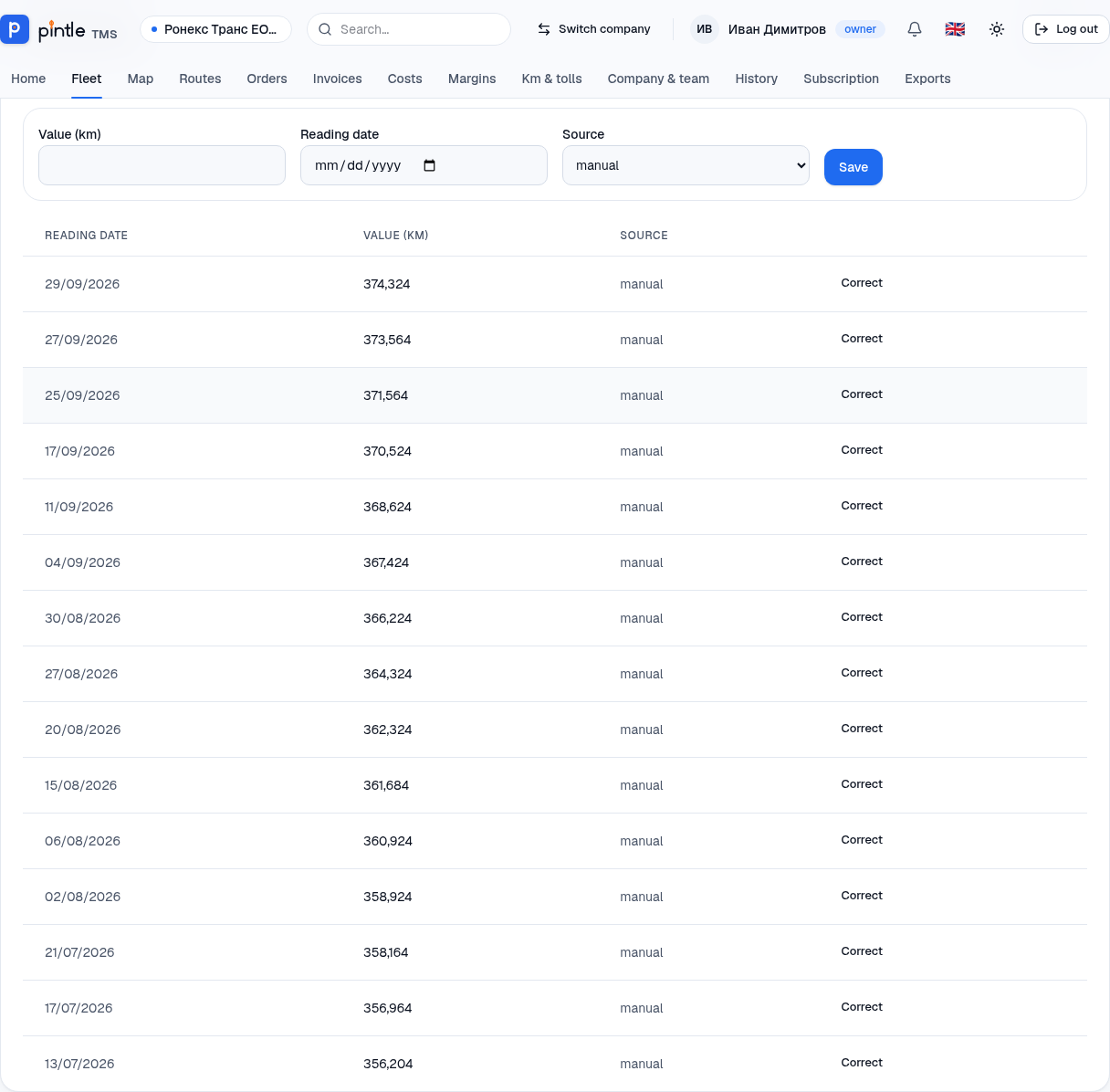This screenshot has width=1110, height=1092.
Task: Open the Margins tab
Action: click(472, 79)
